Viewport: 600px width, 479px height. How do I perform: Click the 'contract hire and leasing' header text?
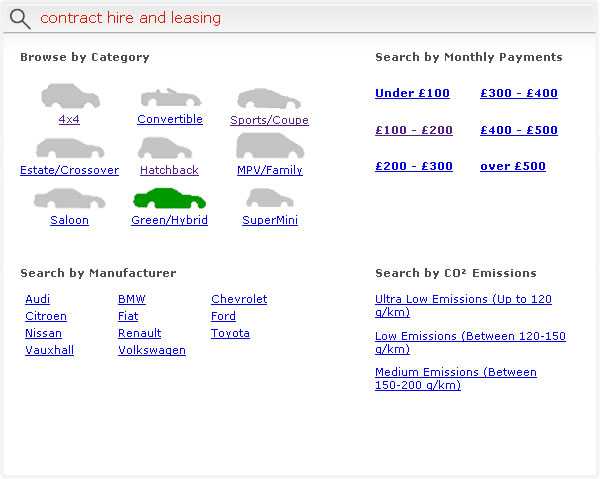(130, 18)
